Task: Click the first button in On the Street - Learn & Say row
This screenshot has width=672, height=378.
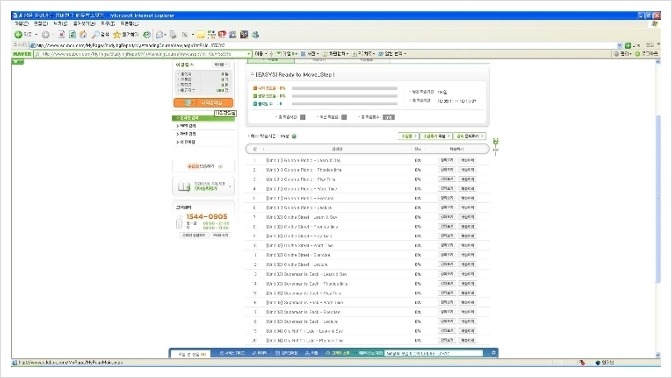Action: tap(447, 217)
